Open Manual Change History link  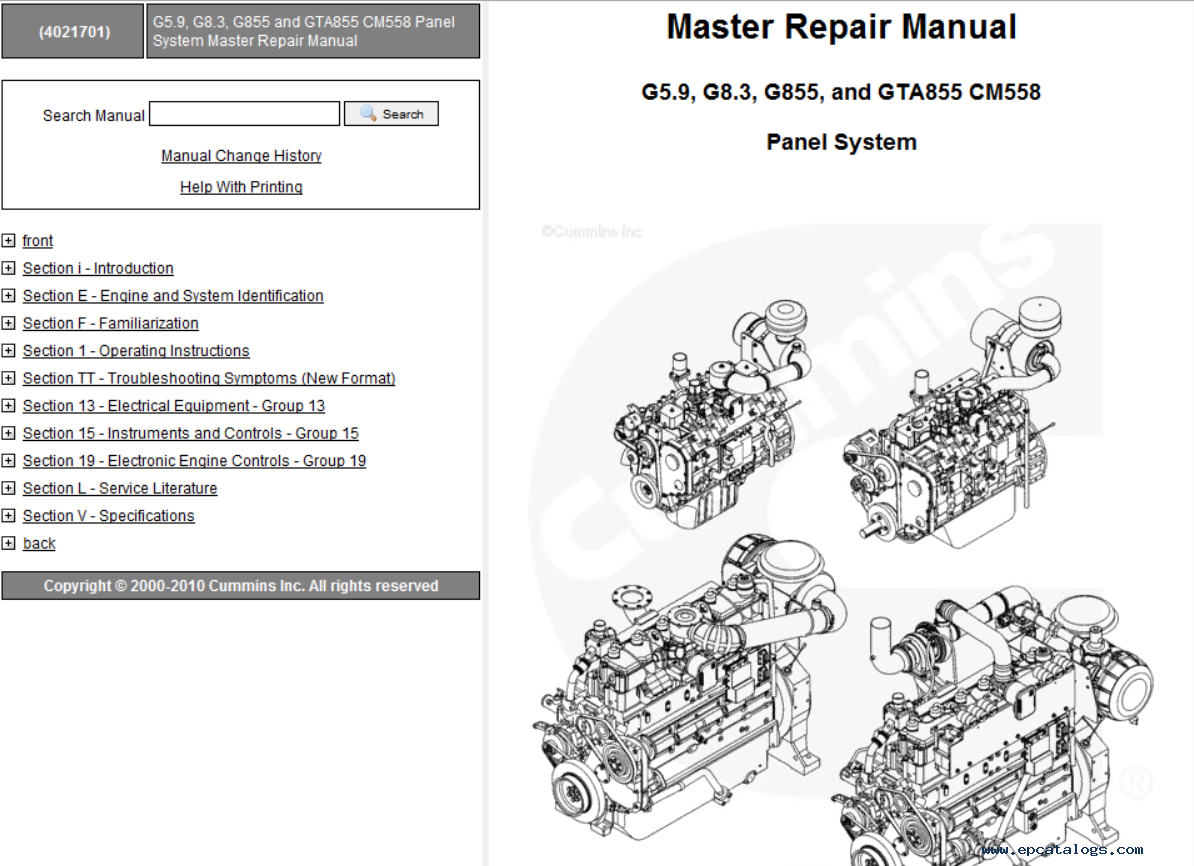coord(241,155)
